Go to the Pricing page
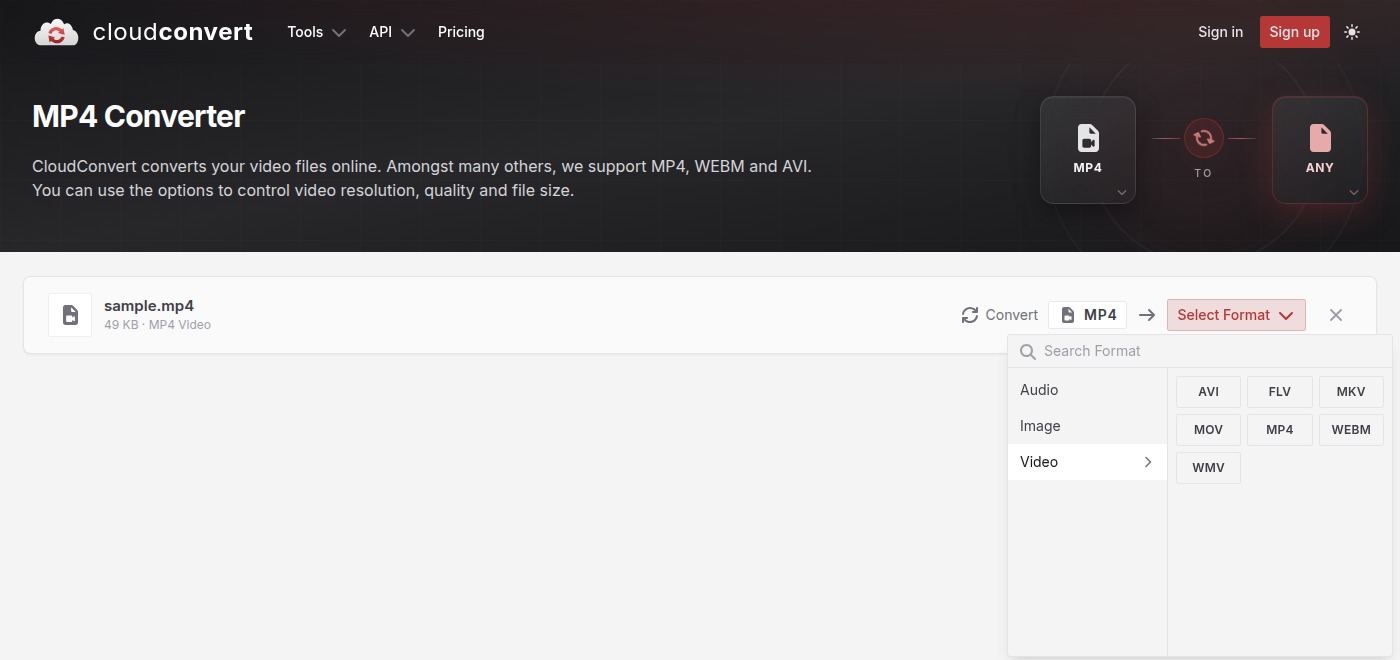The height and width of the screenshot is (660, 1400). tap(461, 32)
